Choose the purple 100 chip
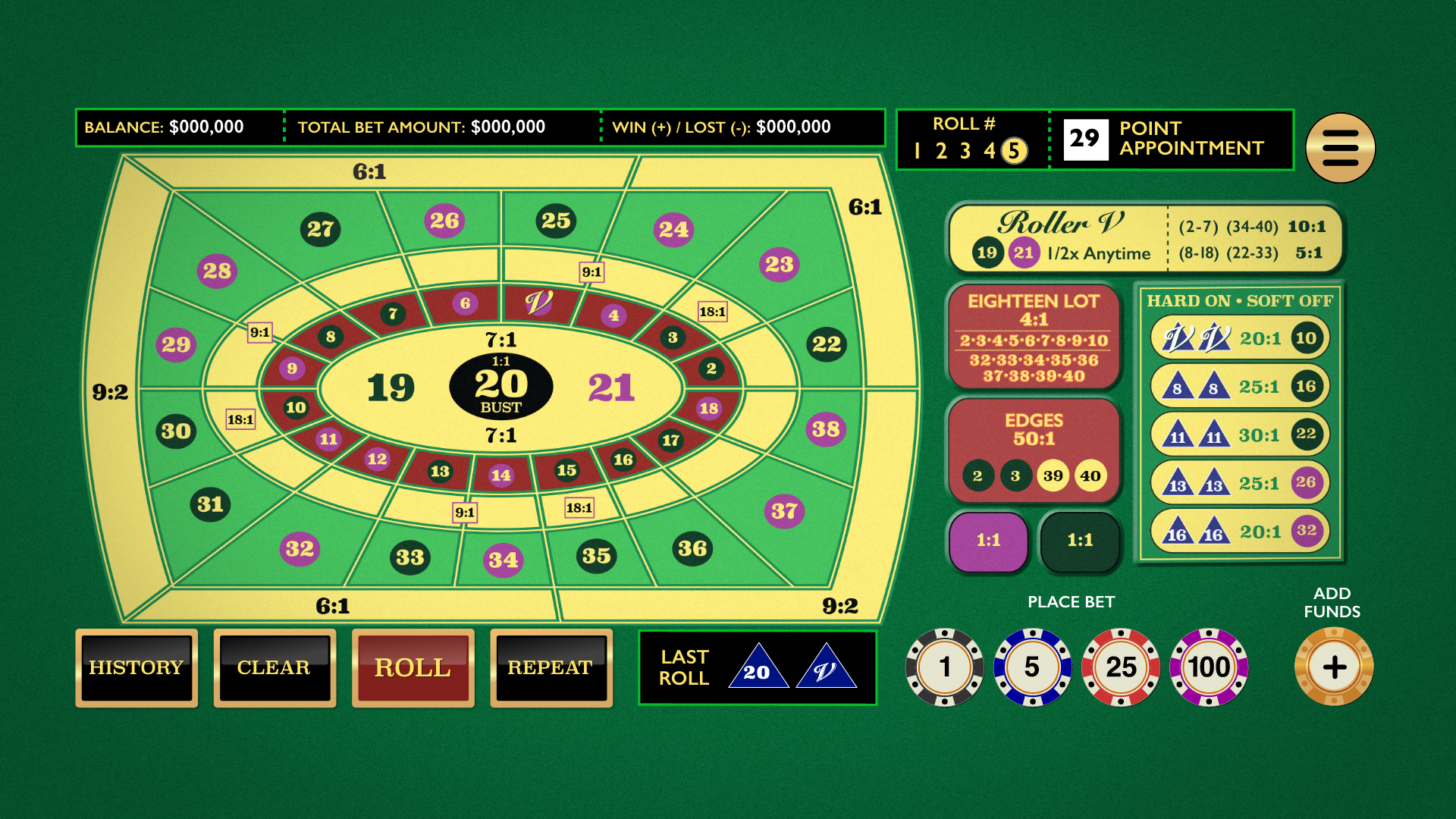The image size is (1456, 819). click(1209, 667)
